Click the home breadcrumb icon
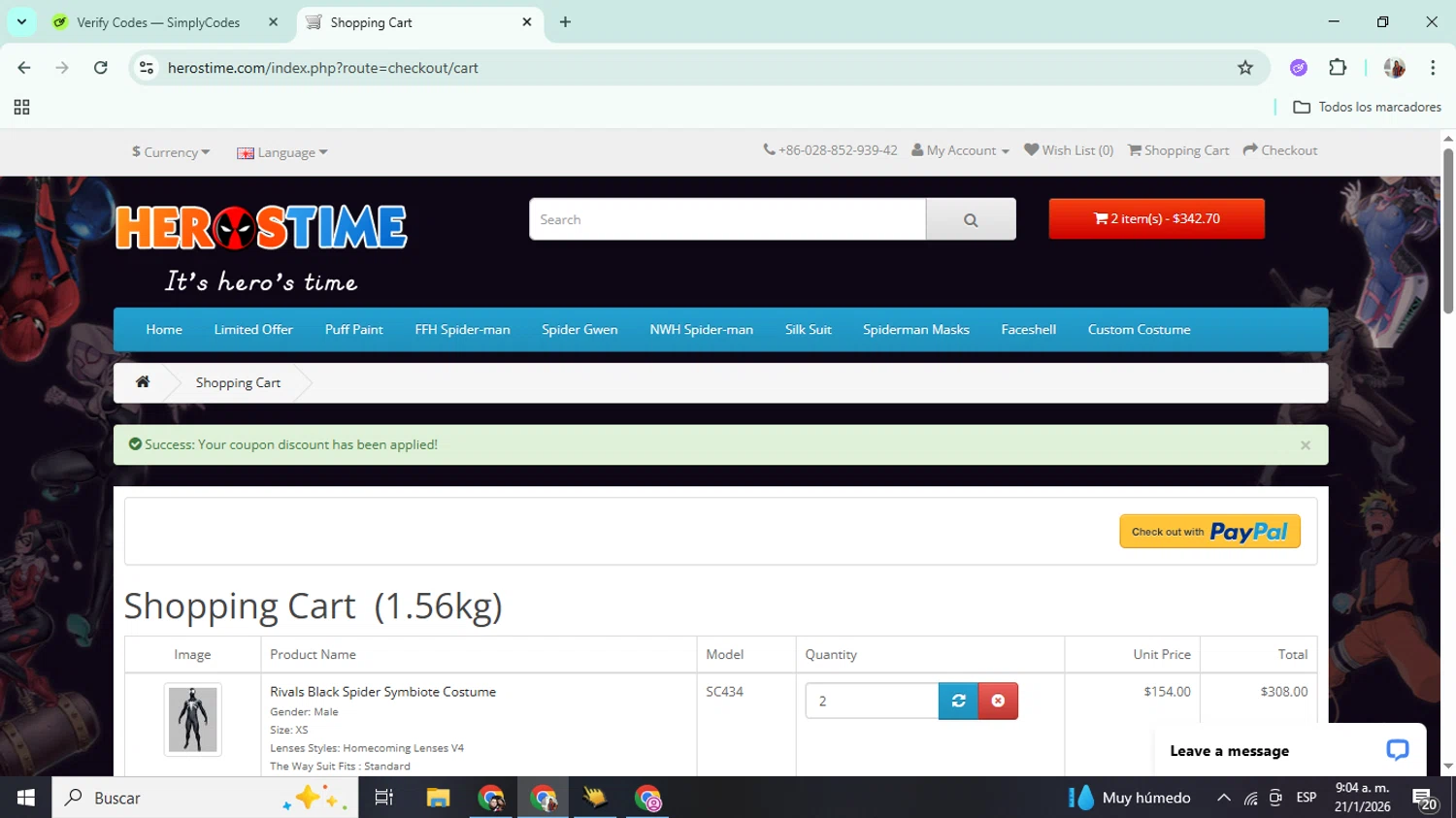Viewport: 1456px width, 818px height. [143, 382]
